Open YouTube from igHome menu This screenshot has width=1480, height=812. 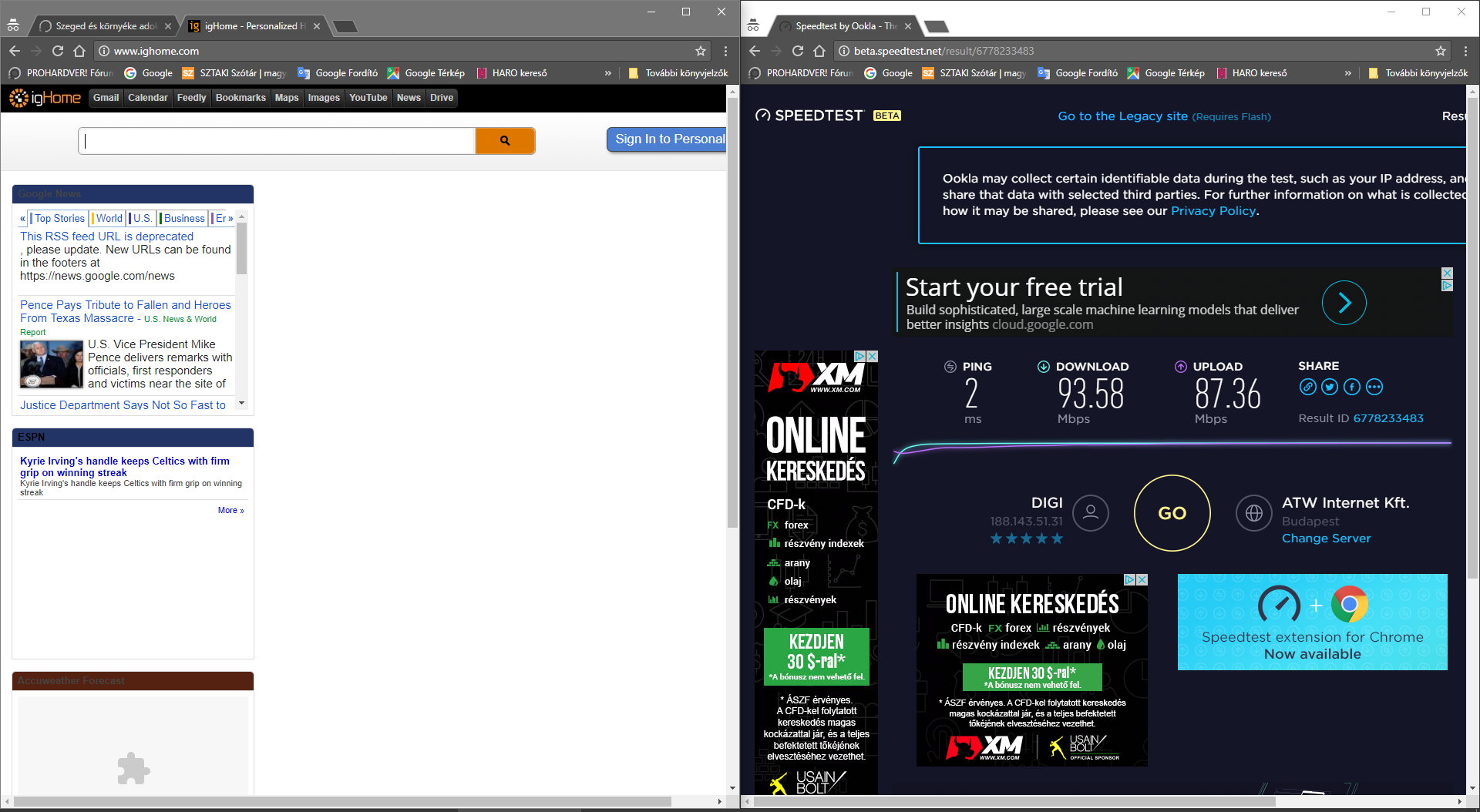click(x=368, y=98)
